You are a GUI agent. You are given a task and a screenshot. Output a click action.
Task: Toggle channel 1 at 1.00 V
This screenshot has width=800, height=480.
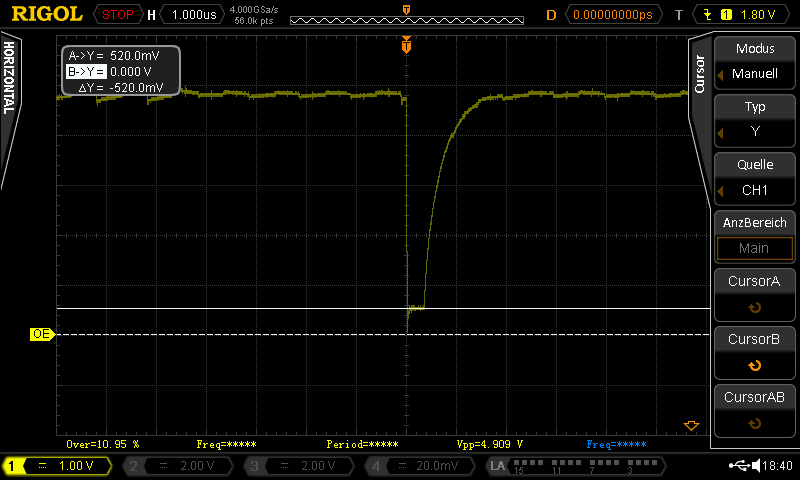(x=60, y=466)
